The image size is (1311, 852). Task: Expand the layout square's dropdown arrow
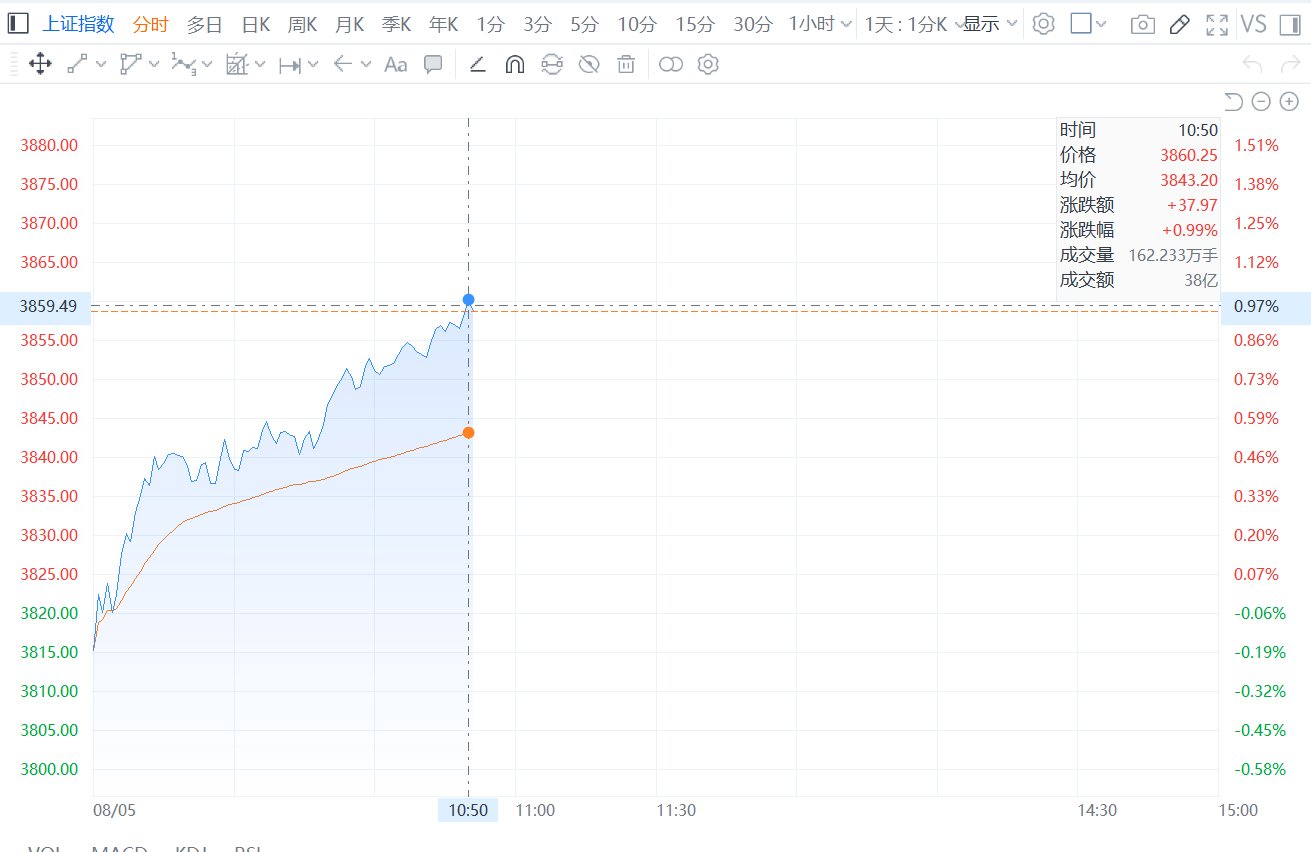point(1102,24)
